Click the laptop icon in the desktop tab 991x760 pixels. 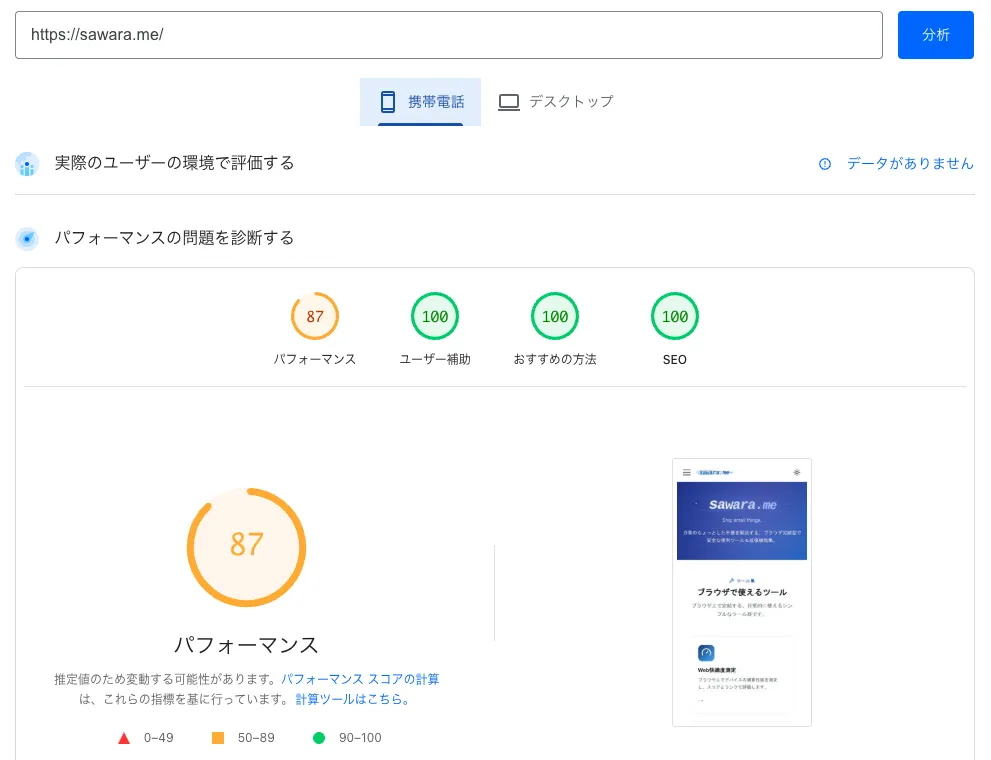click(x=509, y=102)
